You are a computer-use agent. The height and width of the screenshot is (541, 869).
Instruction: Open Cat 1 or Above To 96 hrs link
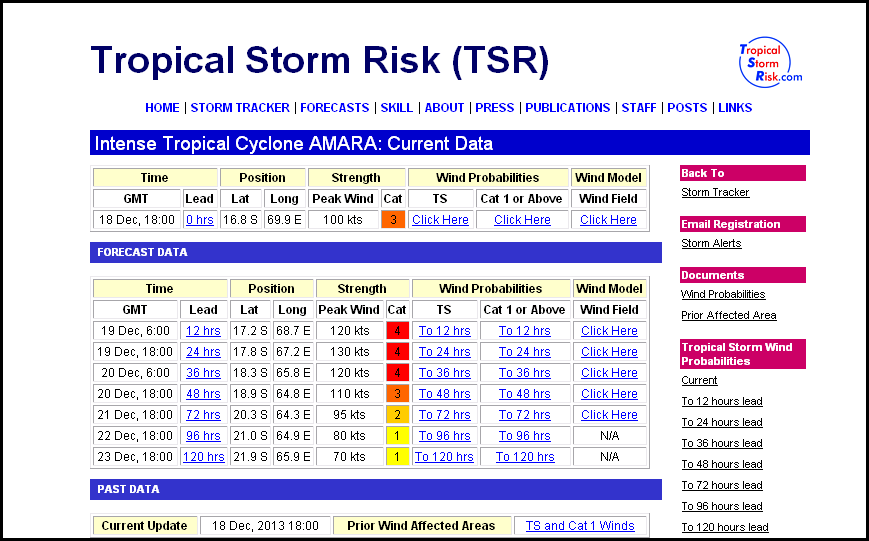524,436
